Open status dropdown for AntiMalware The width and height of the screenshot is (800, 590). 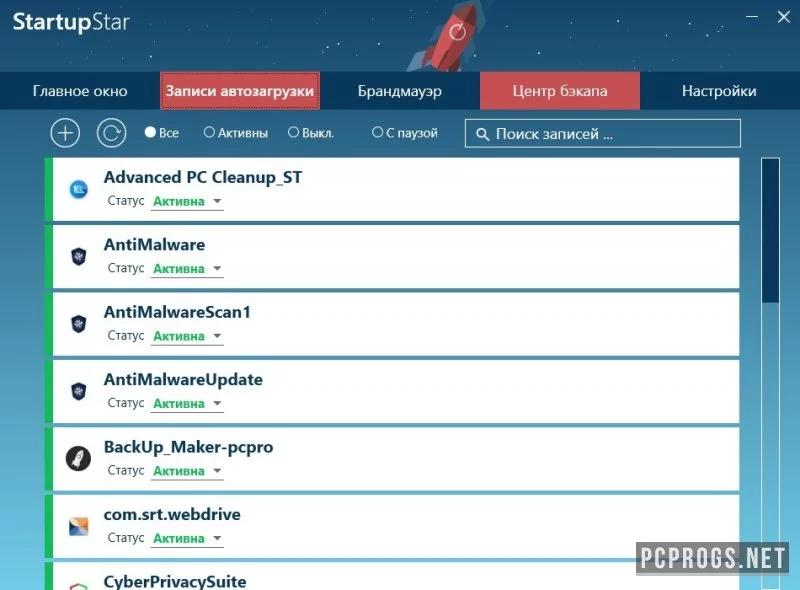pyautogui.click(x=187, y=269)
